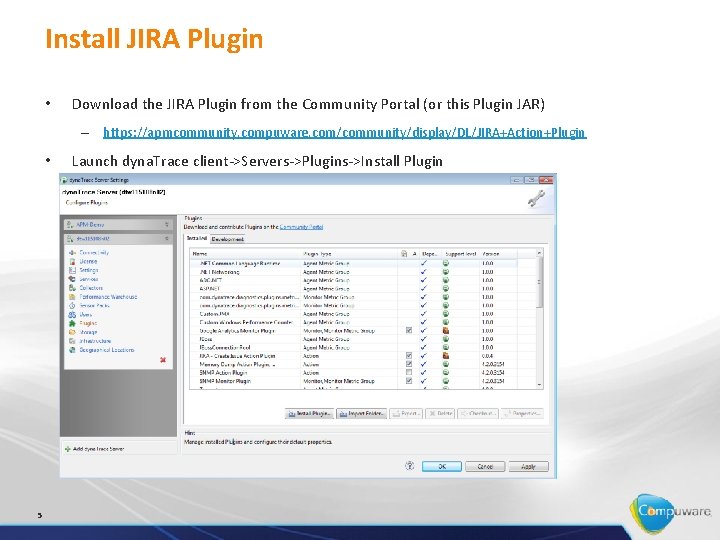Click the Apply button
Screen dimensions: 720x540
pyautogui.click(x=529, y=467)
